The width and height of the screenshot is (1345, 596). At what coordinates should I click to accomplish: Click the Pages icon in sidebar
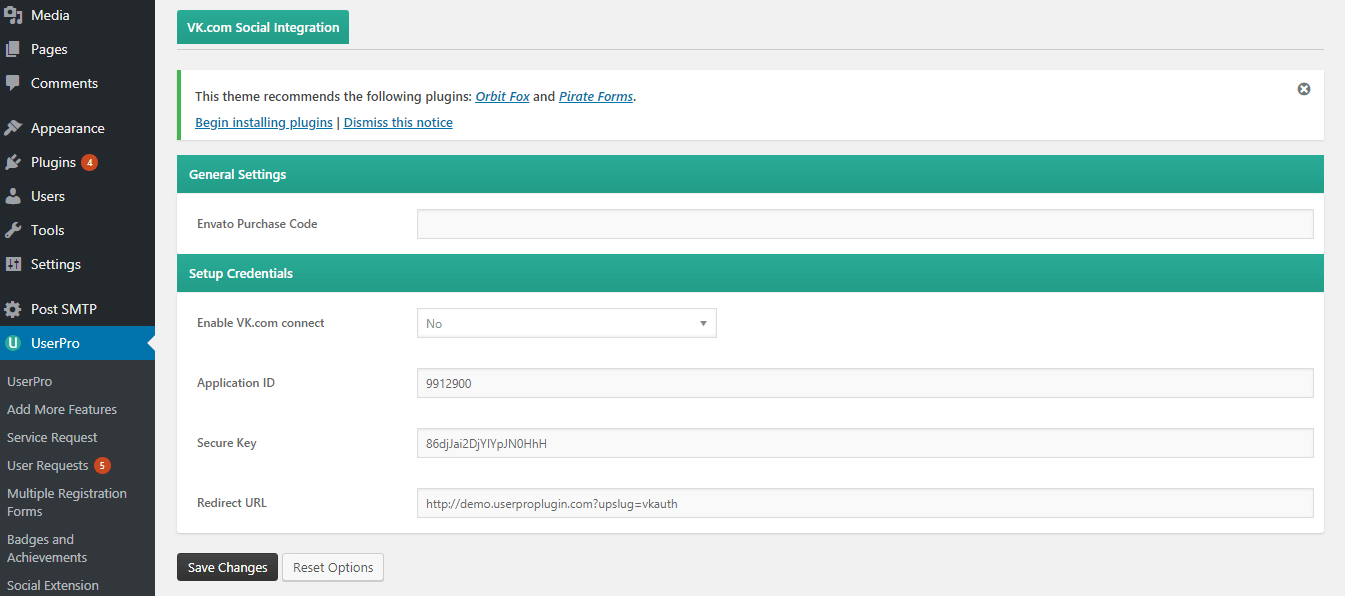pos(13,49)
